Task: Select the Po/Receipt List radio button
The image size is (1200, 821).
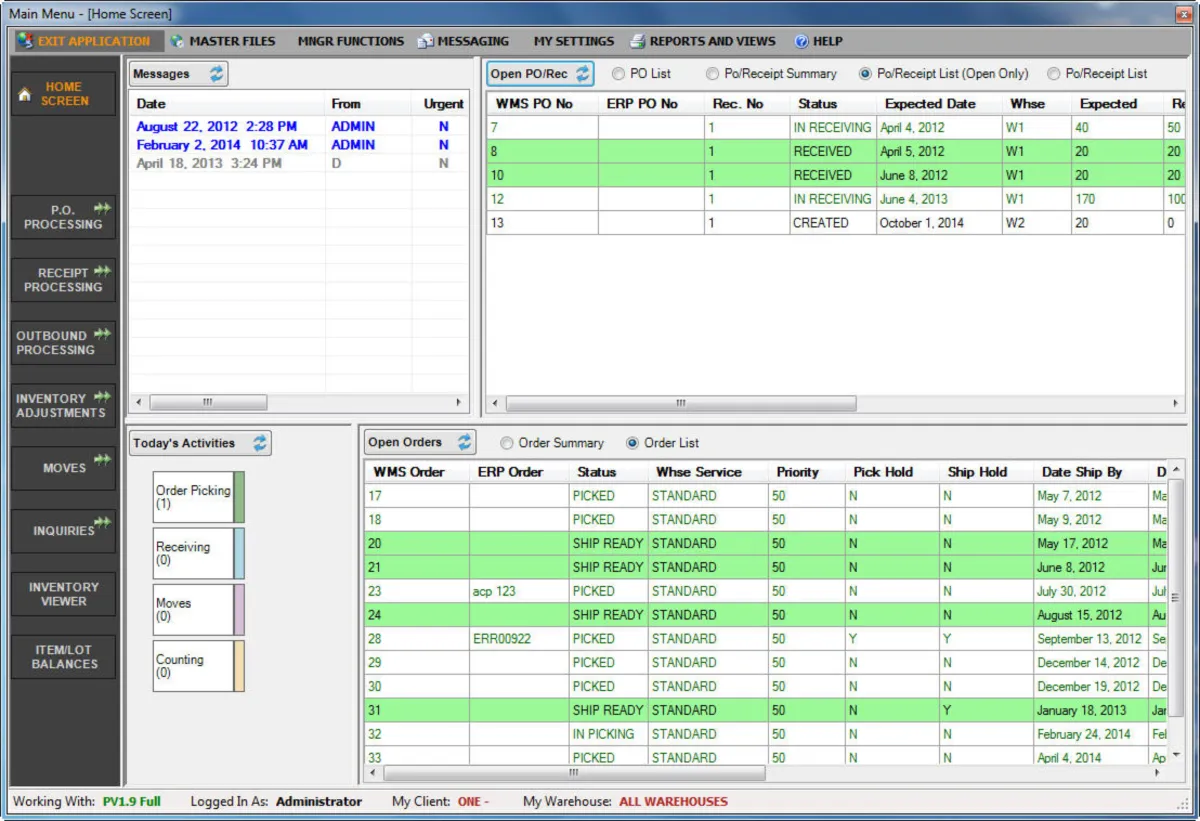Action: click(1053, 74)
